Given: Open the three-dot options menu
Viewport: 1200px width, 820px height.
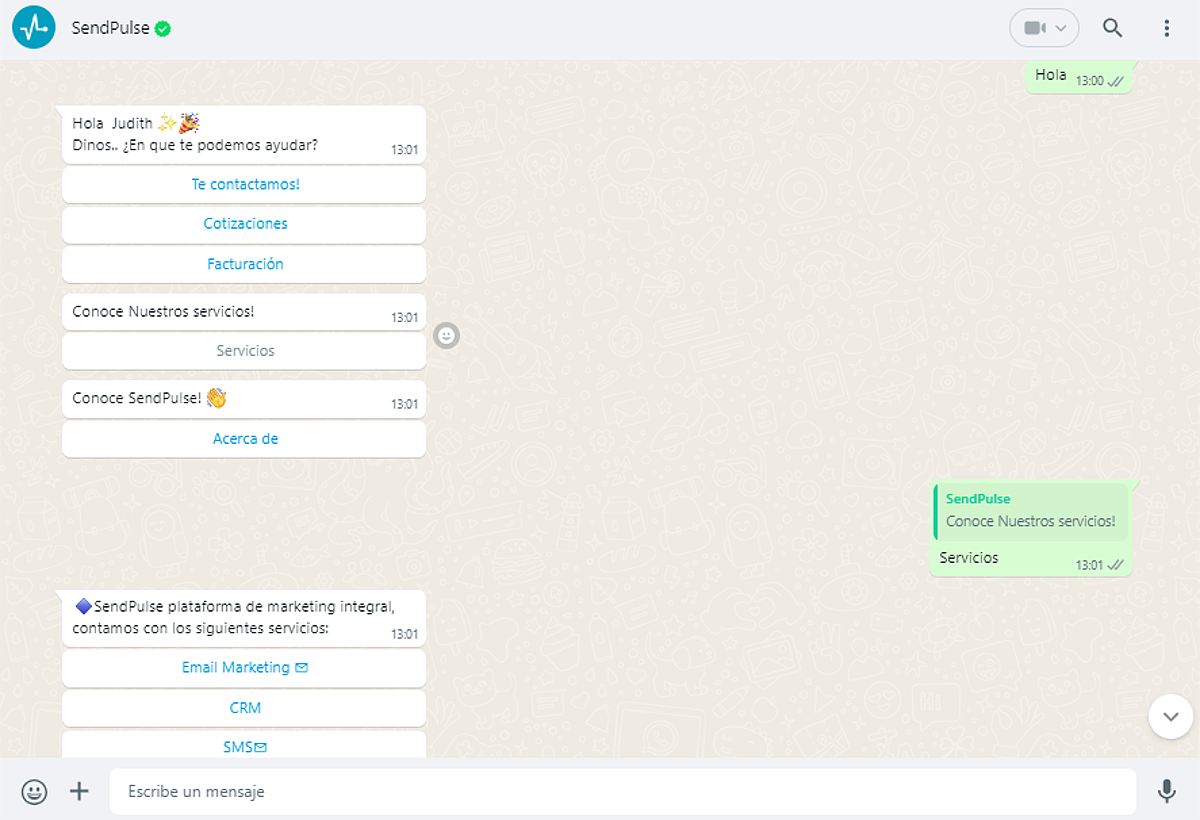Looking at the screenshot, I should [x=1167, y=28].
